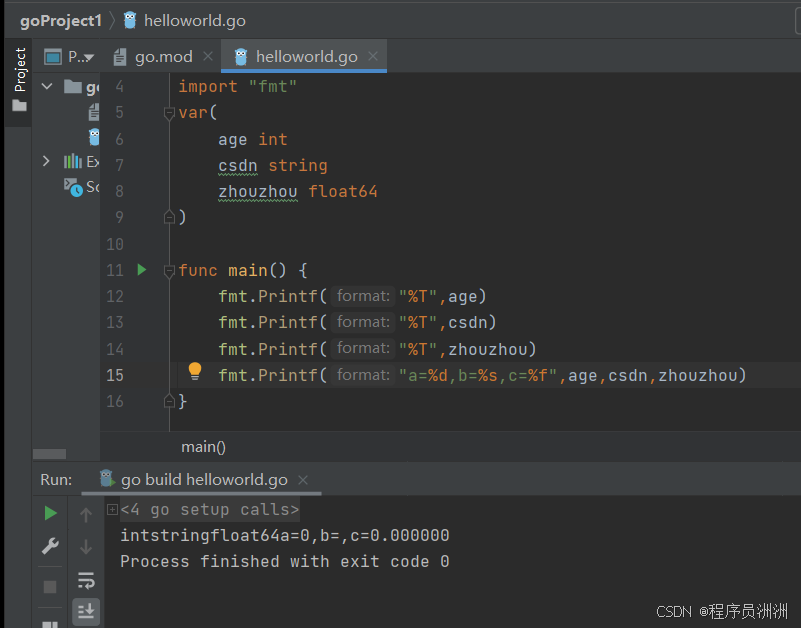The image size is (801, 628).
Task: Switch to the go.mod tab
Action: pyautogui.click(x=163, y=57)
